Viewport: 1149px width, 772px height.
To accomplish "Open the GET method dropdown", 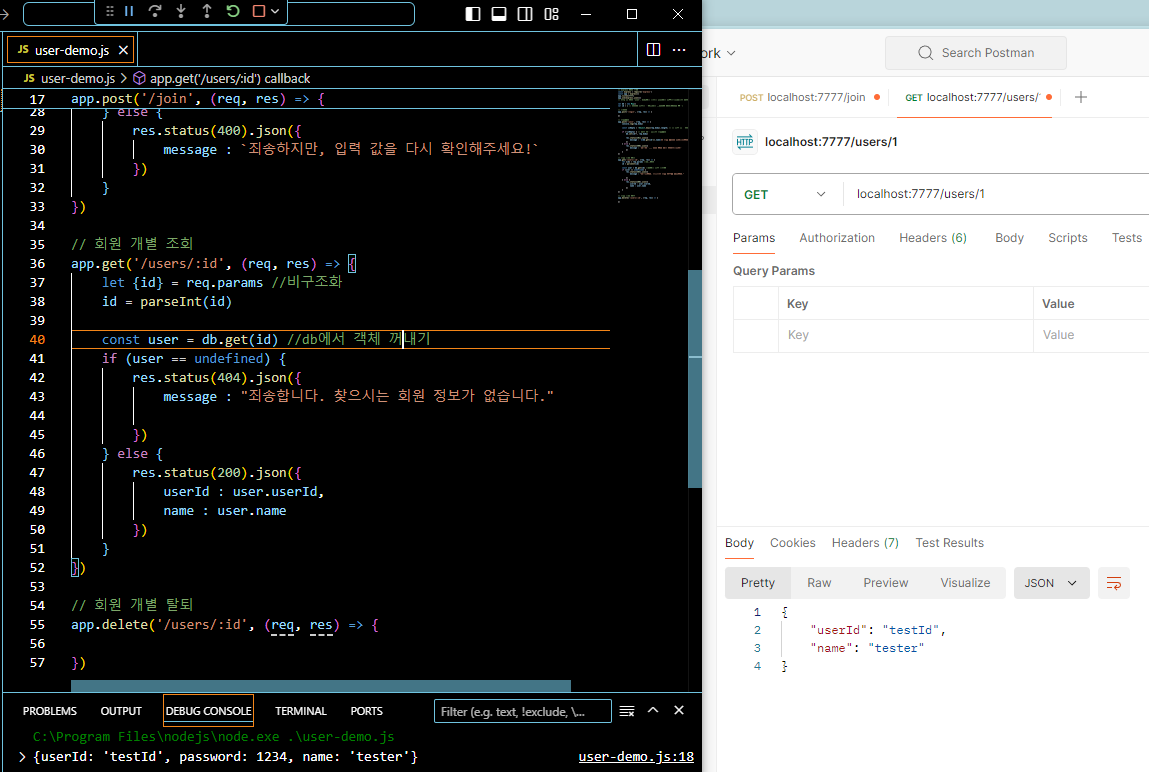I will point(786,194).
